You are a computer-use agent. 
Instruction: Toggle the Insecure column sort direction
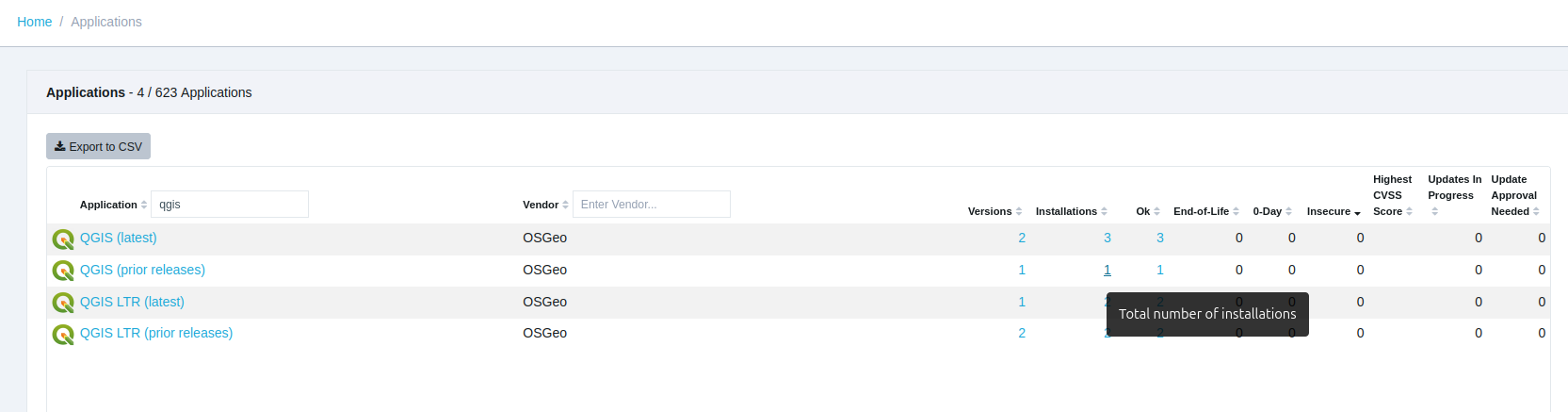click(1357, 212)
